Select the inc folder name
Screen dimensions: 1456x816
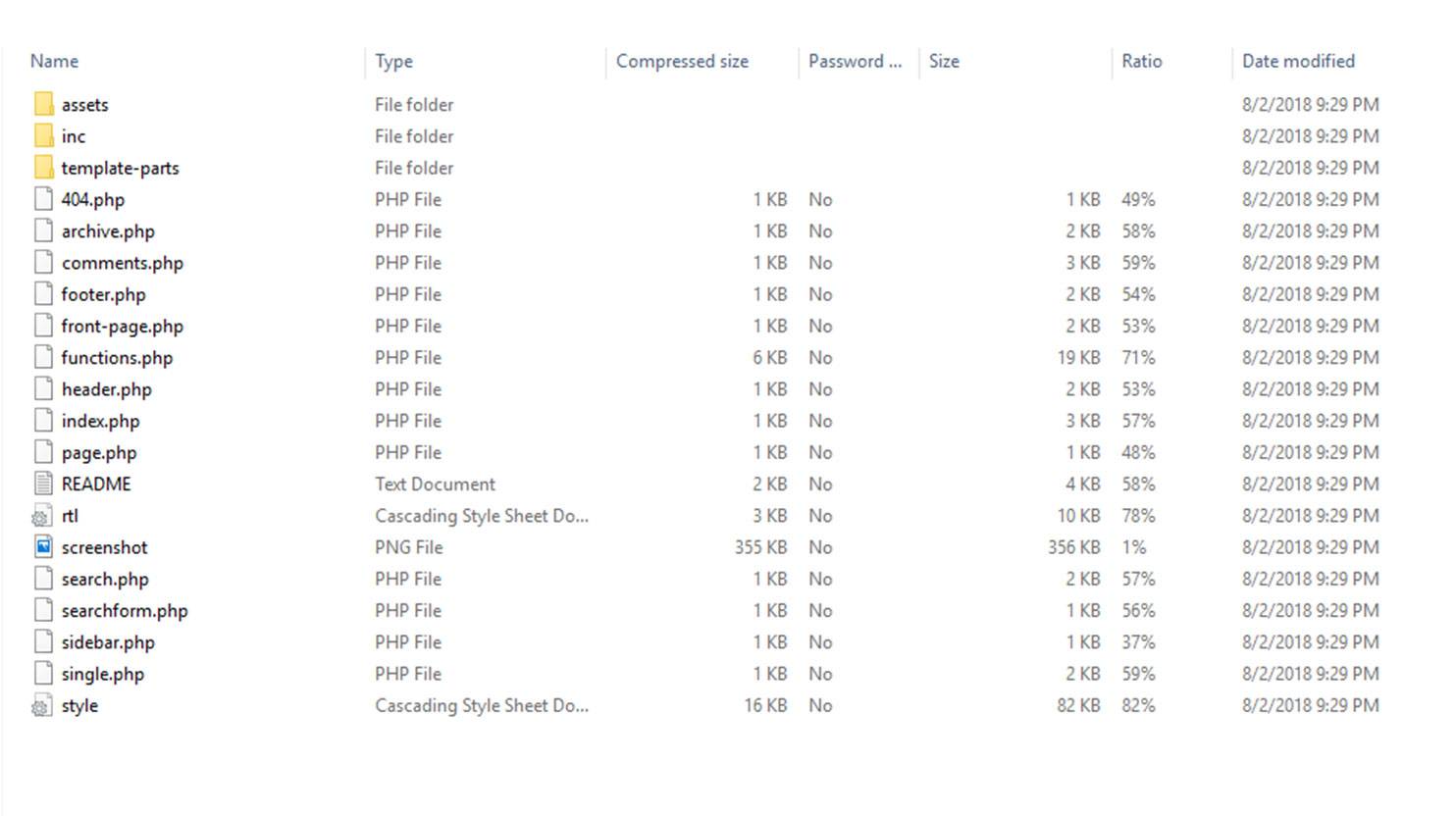(x=74, y=136)
